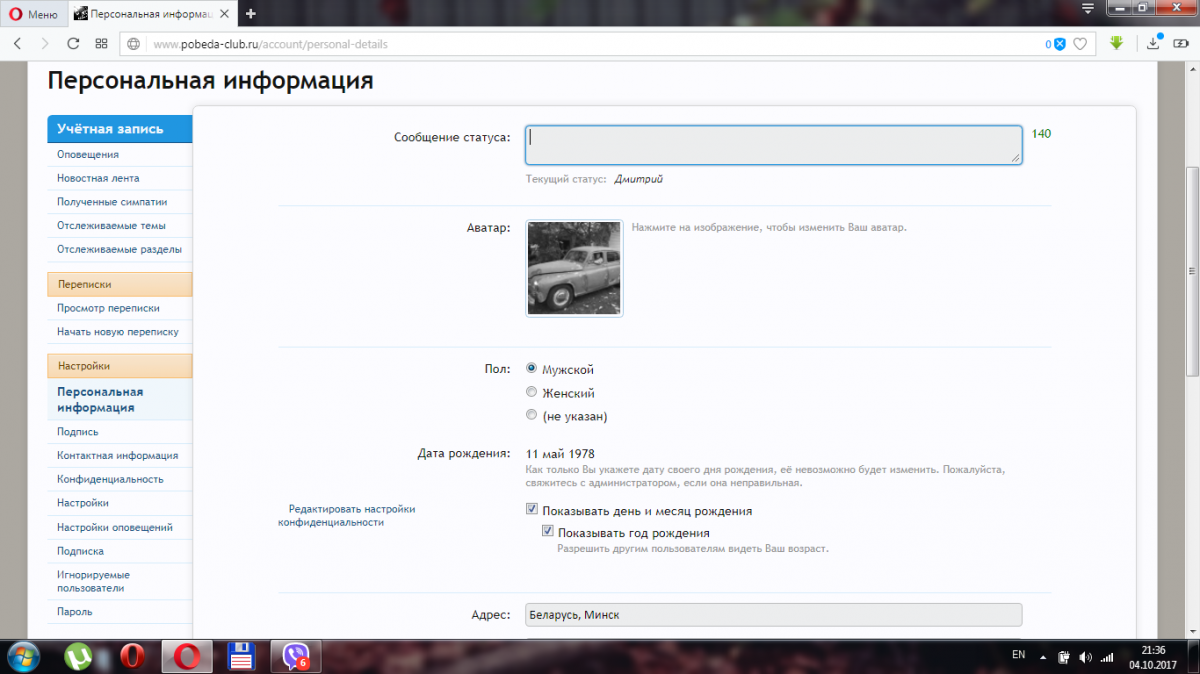The height and width of the screenshot is (674, 1200).
Task: Open the Opera Меню button
Action: click(x=33, y=14)
